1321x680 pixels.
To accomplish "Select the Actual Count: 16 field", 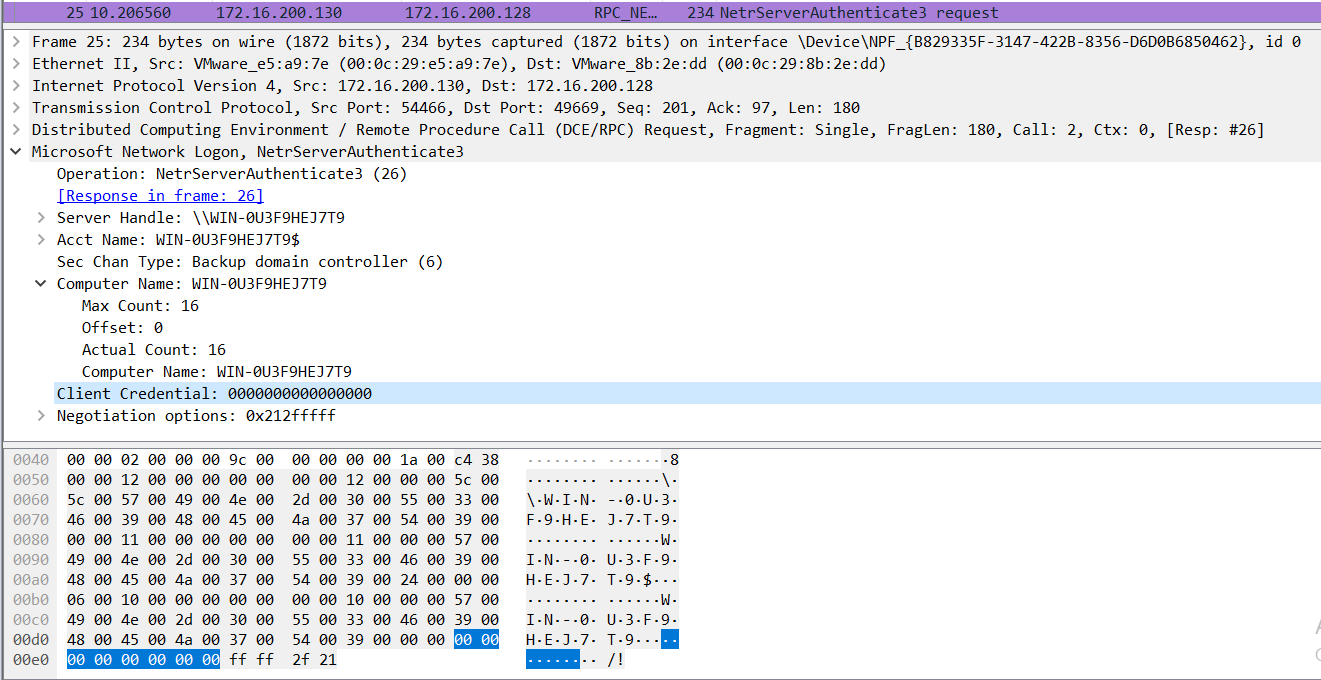I will (154, 350).
